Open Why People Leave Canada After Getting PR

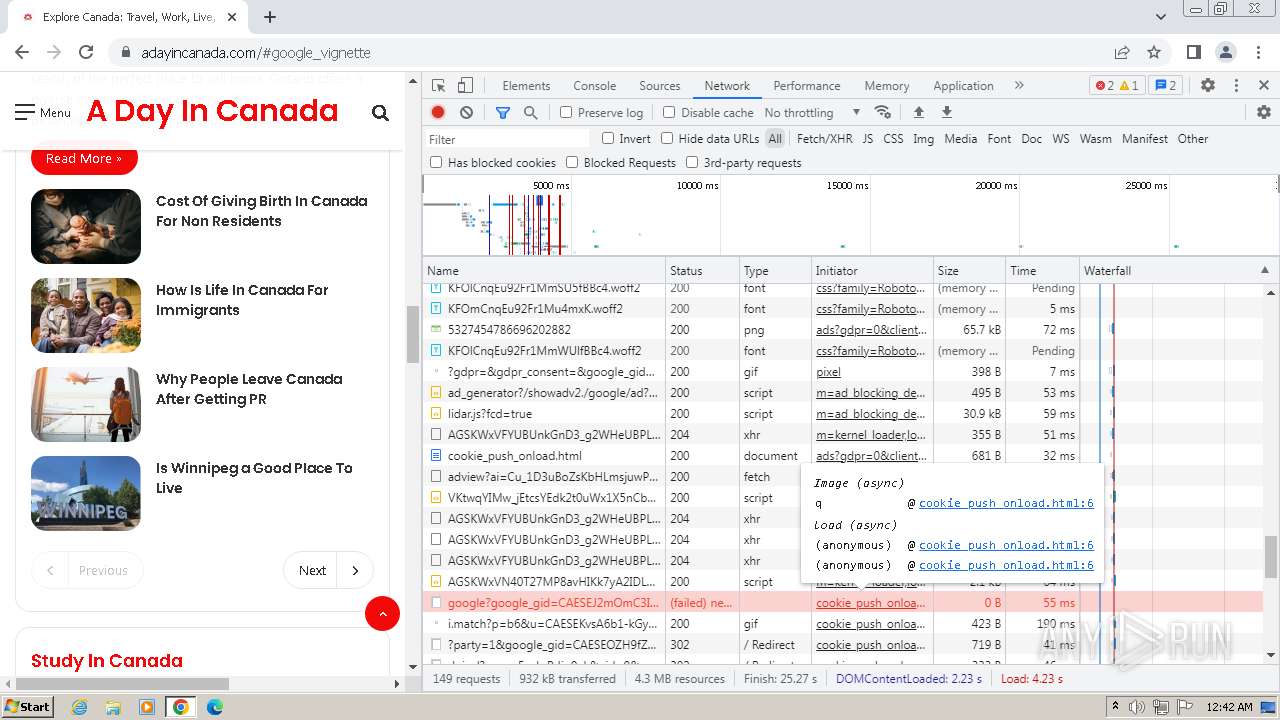click(x=249, y=389)
